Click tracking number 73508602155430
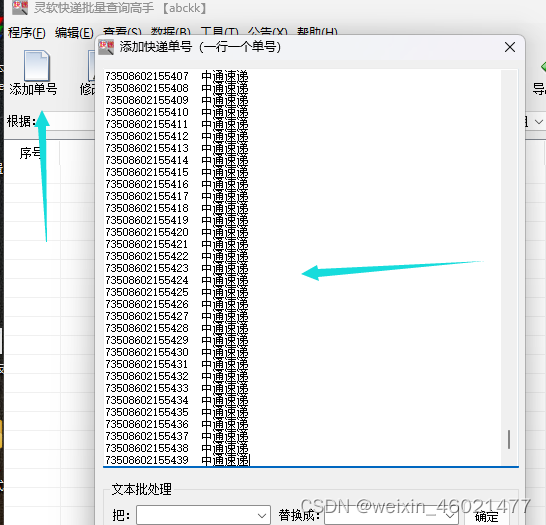 pos(147,352)
